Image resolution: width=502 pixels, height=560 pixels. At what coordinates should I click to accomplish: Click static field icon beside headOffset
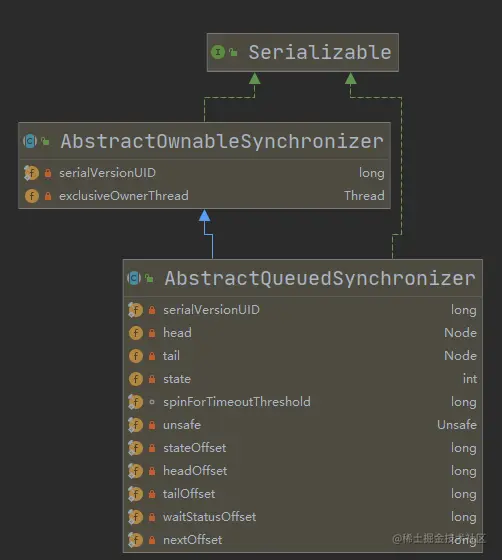coord(136,471)
